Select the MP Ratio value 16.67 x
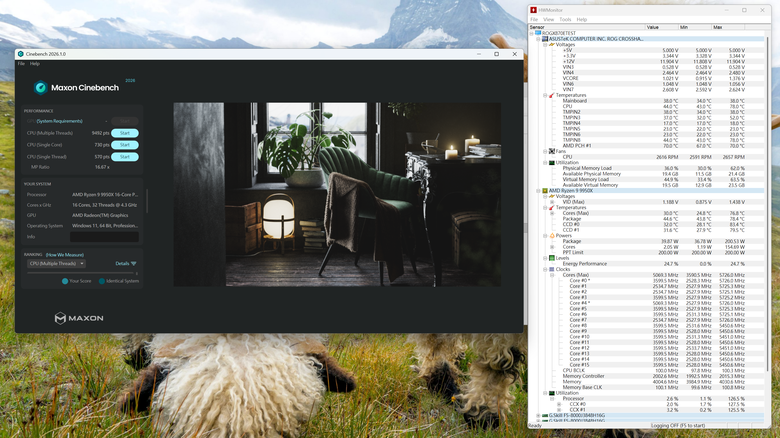Image resolution: width=780 pixels, height=438 pixels. 102,167
